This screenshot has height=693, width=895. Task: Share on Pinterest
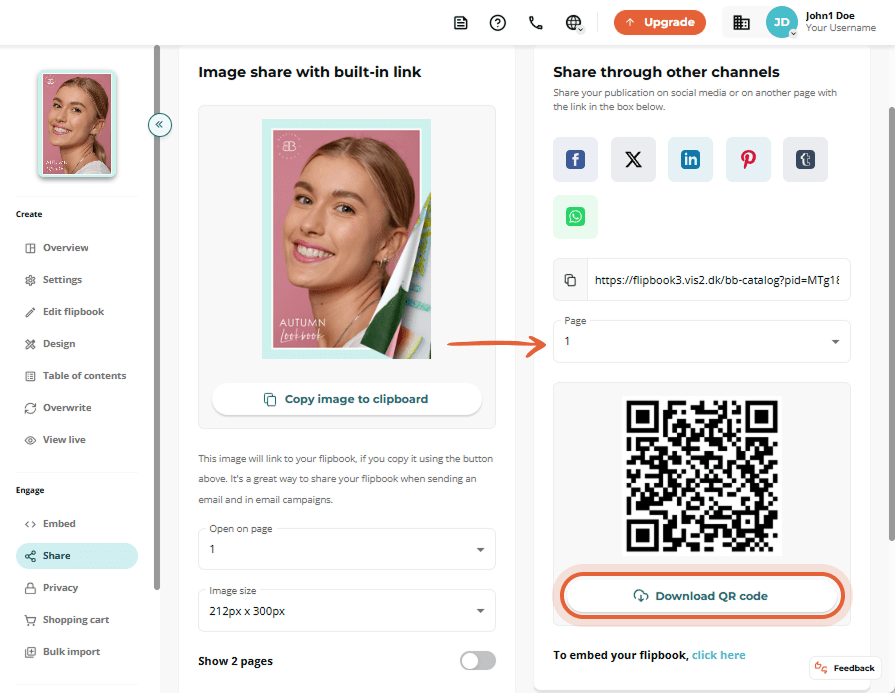pyautogui.click(x=748, y=159)
